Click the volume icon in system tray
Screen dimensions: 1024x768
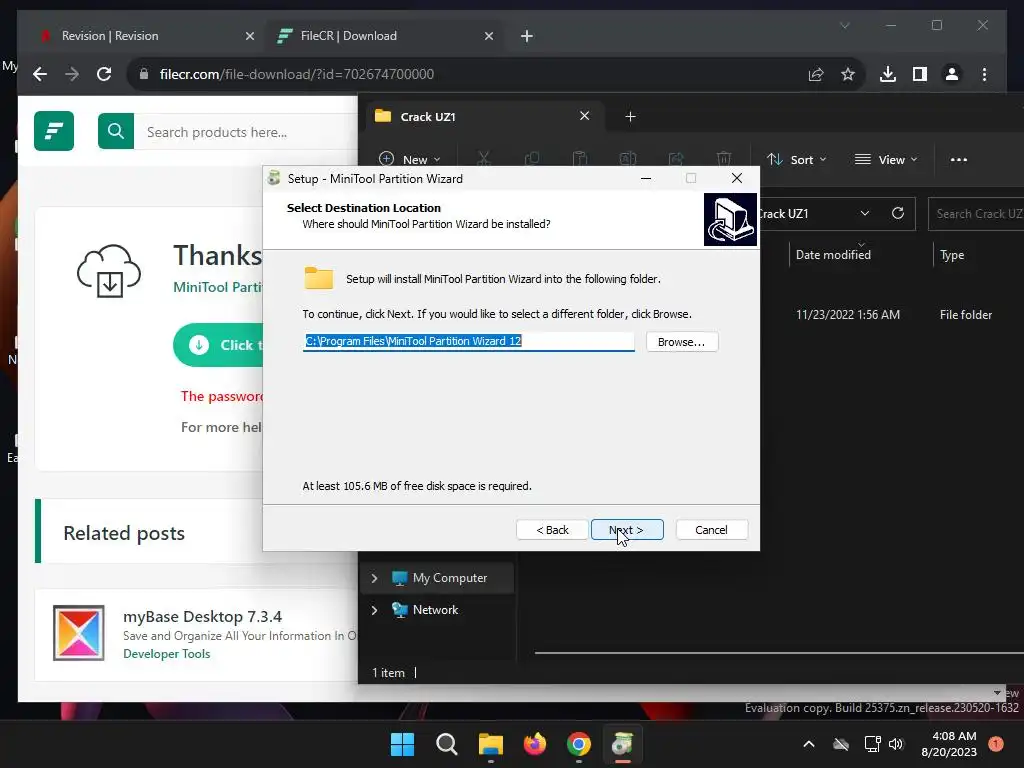click(896, 744)
